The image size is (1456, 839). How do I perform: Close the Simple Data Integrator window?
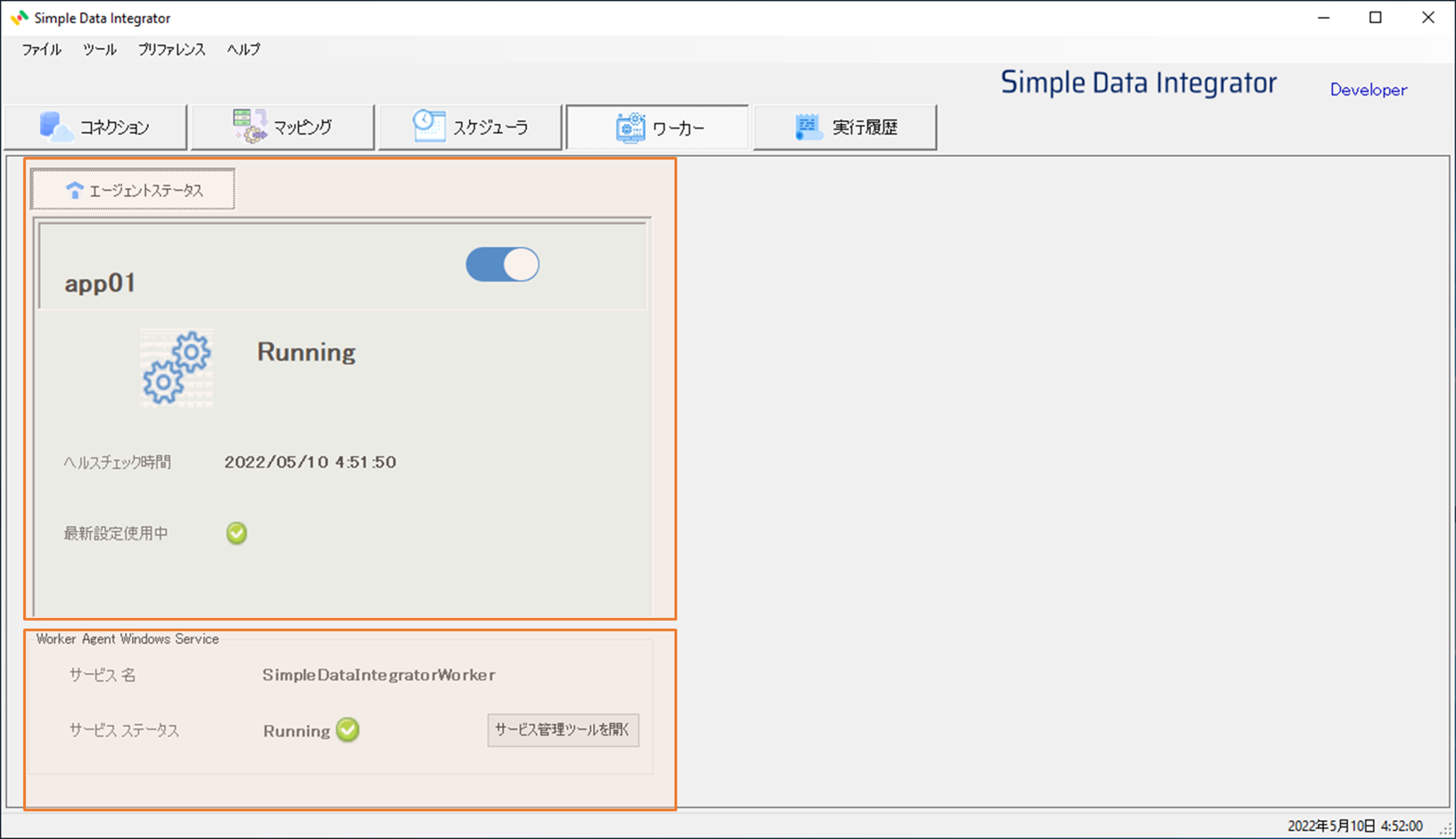1428,18
